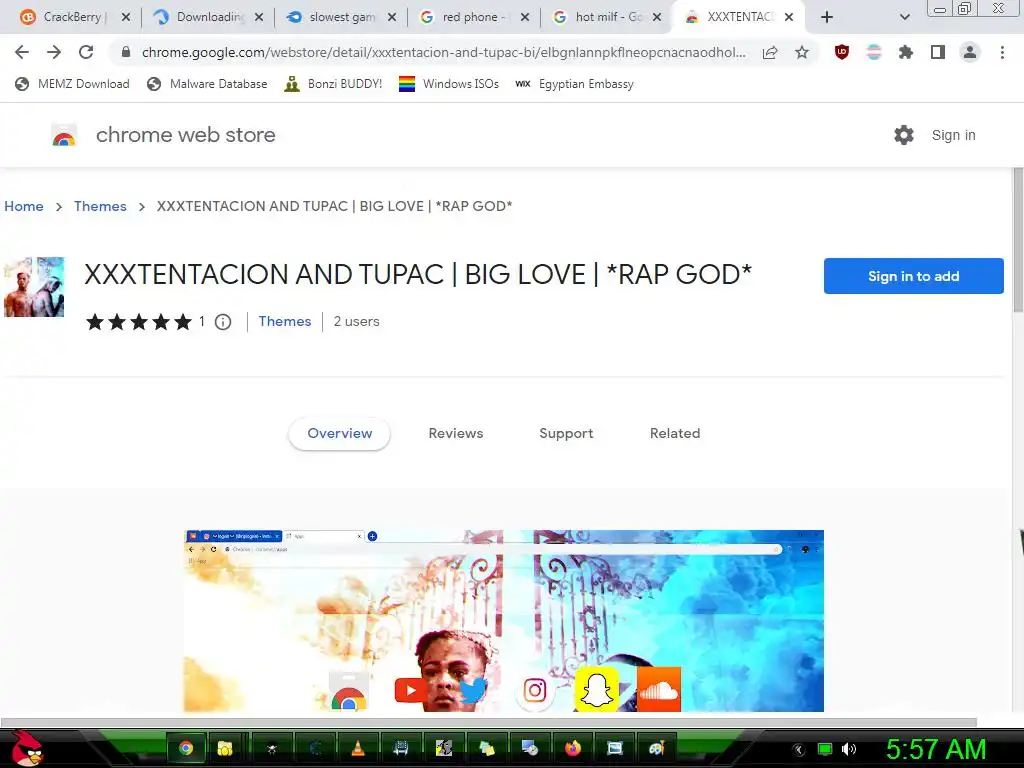Image resolution: width=1024 pixels, height=768 pixels.
Task: Open the MEMZ Download bookmark
Action: [72, 84]
